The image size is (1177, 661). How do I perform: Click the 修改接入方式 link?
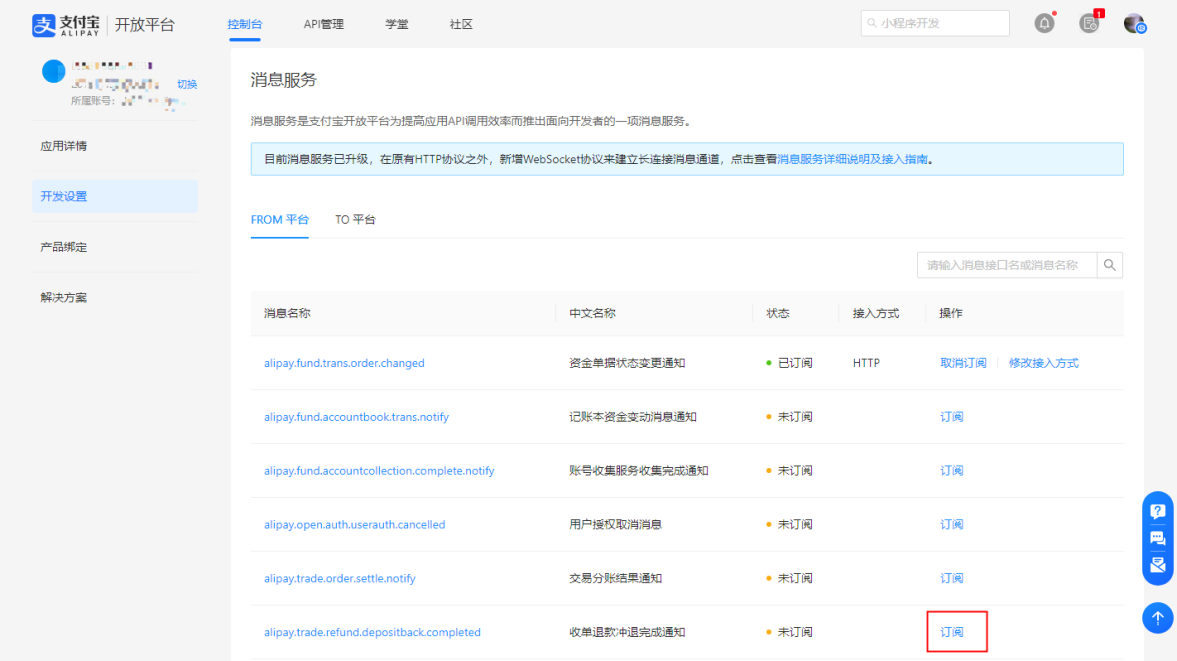click(x=1043, y=363)
